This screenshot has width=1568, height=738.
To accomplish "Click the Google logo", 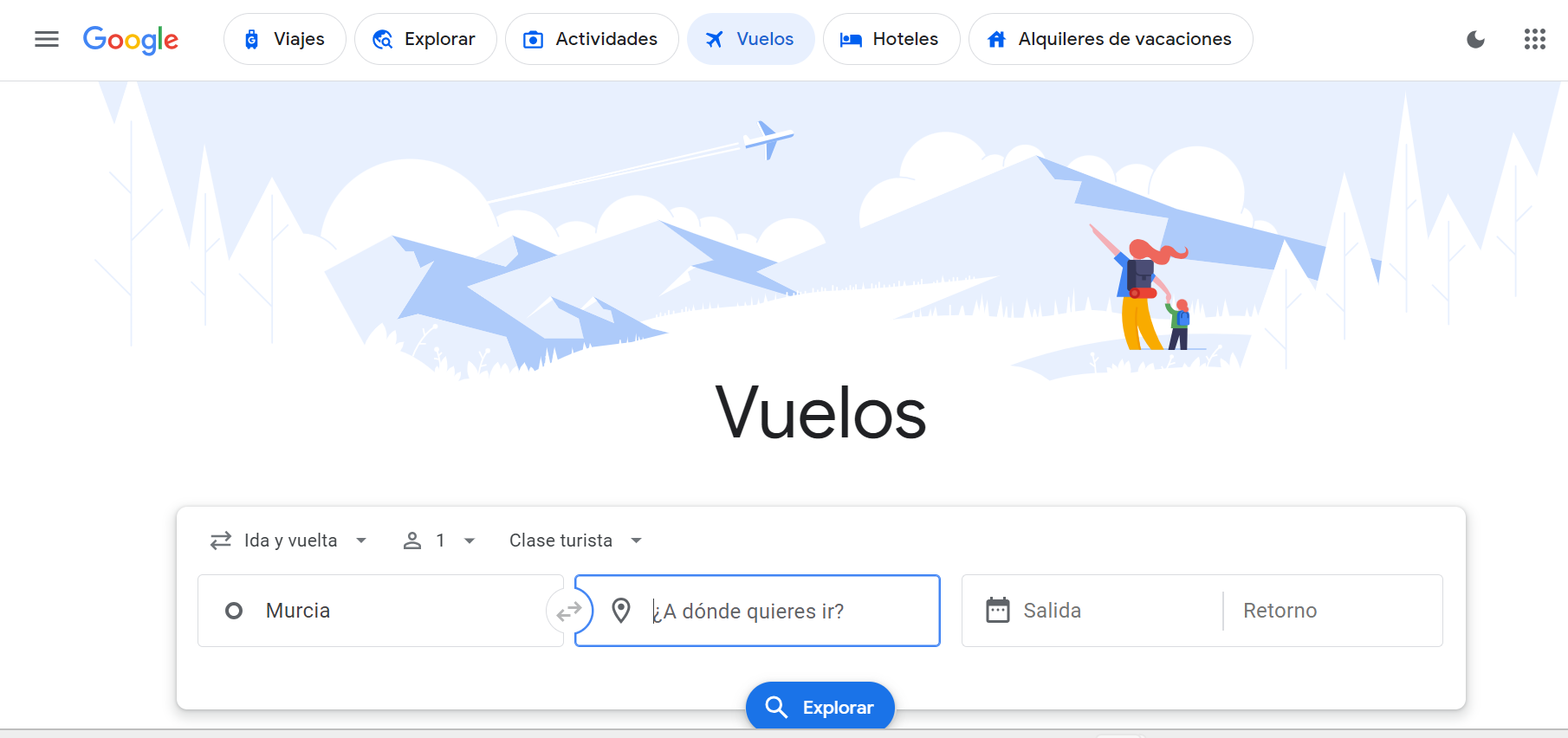I will (x=131, y=40).
